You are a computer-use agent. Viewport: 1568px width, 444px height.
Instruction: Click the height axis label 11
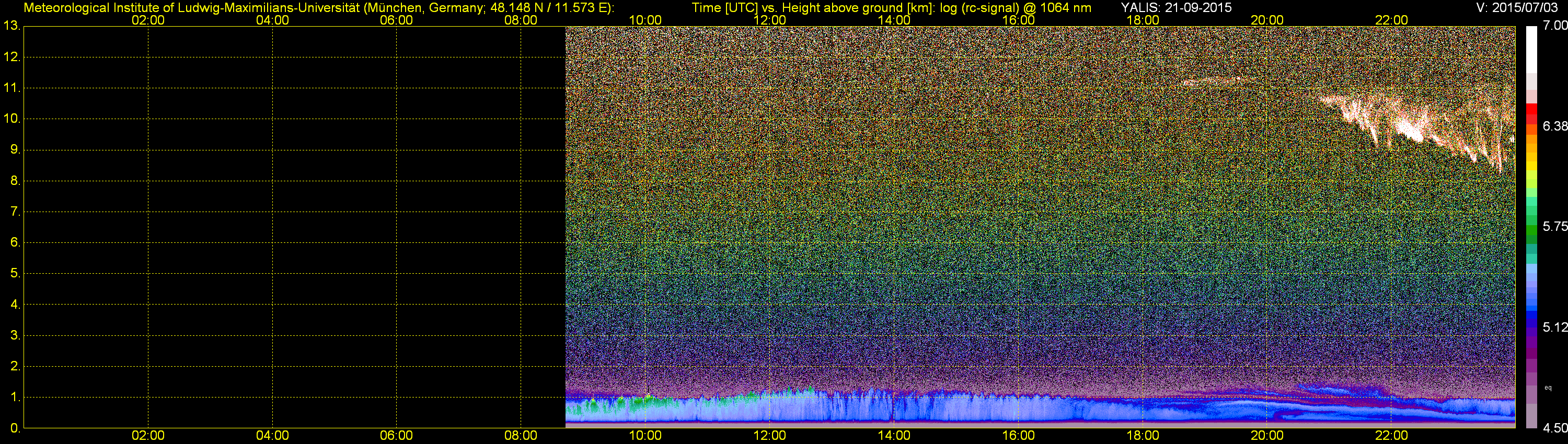[11, 88]
